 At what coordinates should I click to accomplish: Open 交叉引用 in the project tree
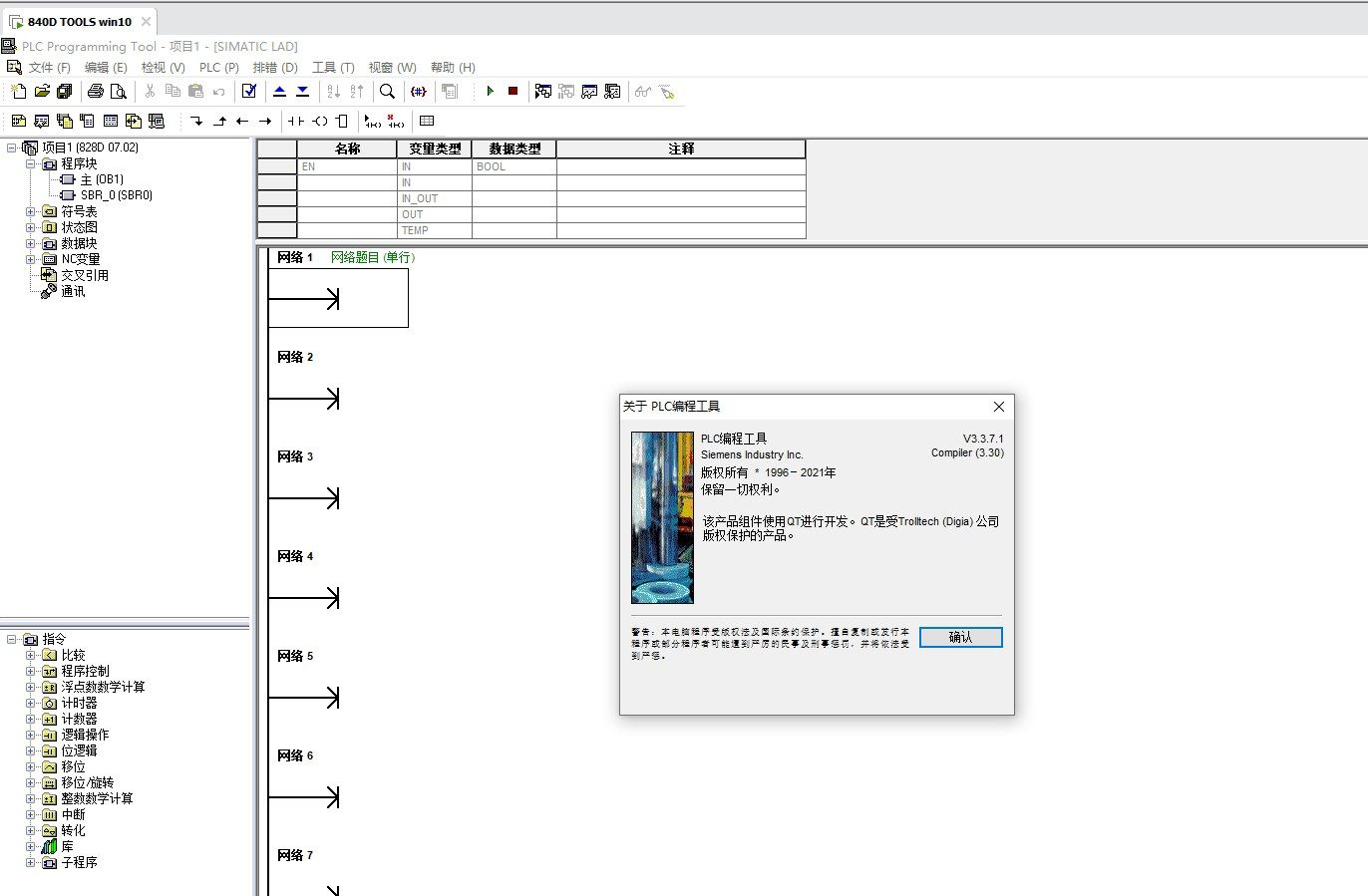tap(85, 275)
